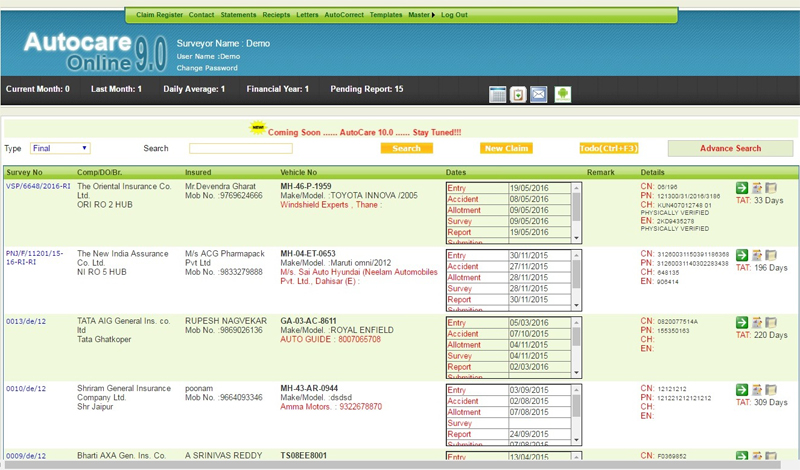Click the green Android icon in the dark bar

pos(563,94)
